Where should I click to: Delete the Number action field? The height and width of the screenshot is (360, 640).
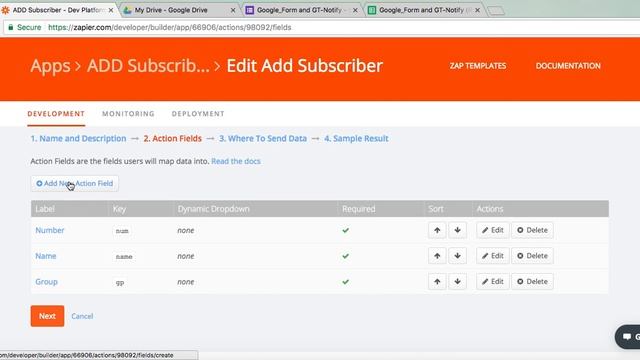click(532, 230)
